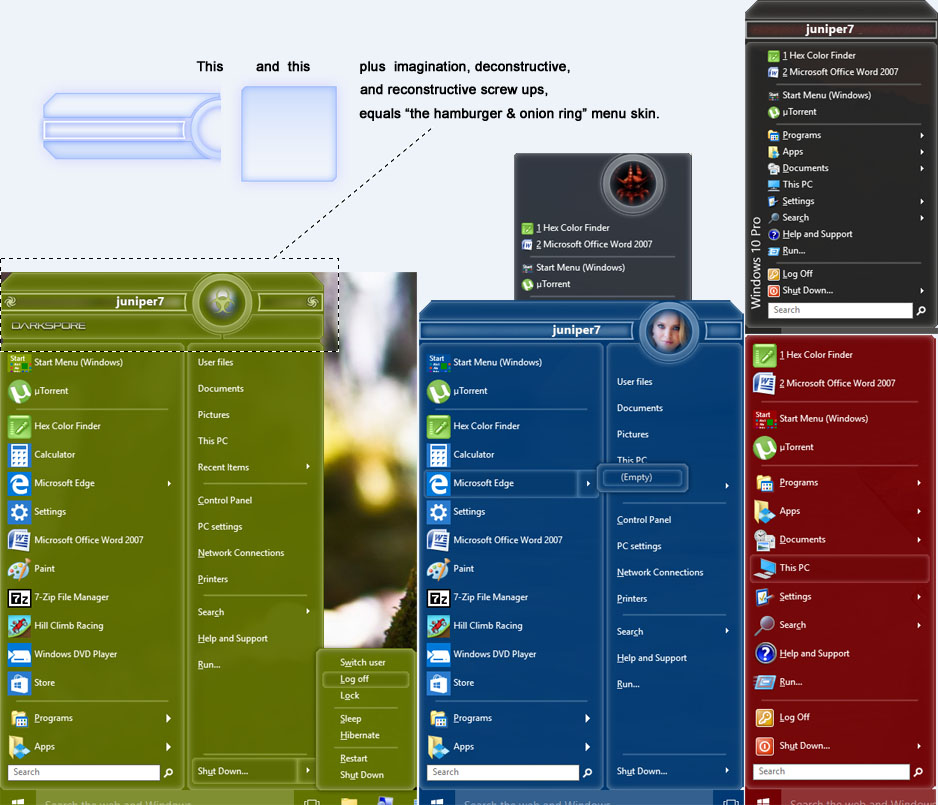Click the Shut Down button in the green menu
The width and height of the screenshot is (938, 805).
[223, 771]
